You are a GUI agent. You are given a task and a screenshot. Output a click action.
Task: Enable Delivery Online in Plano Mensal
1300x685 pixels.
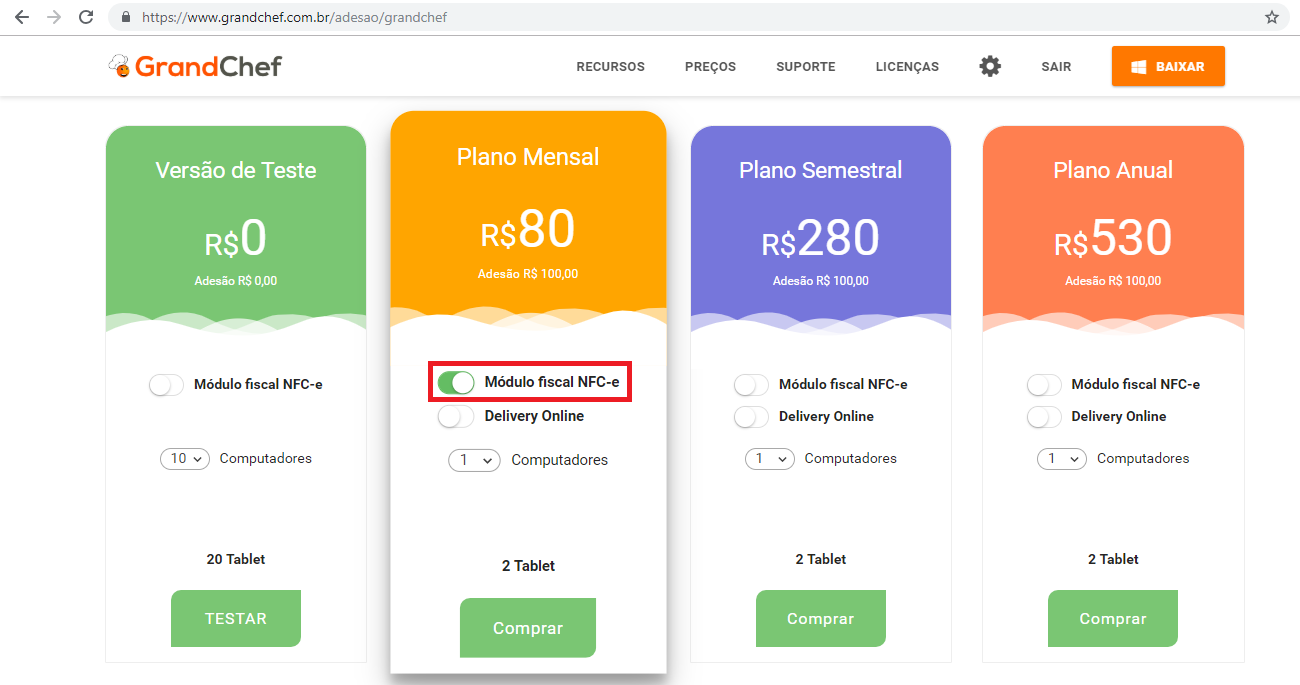click(x=456, y=416)
